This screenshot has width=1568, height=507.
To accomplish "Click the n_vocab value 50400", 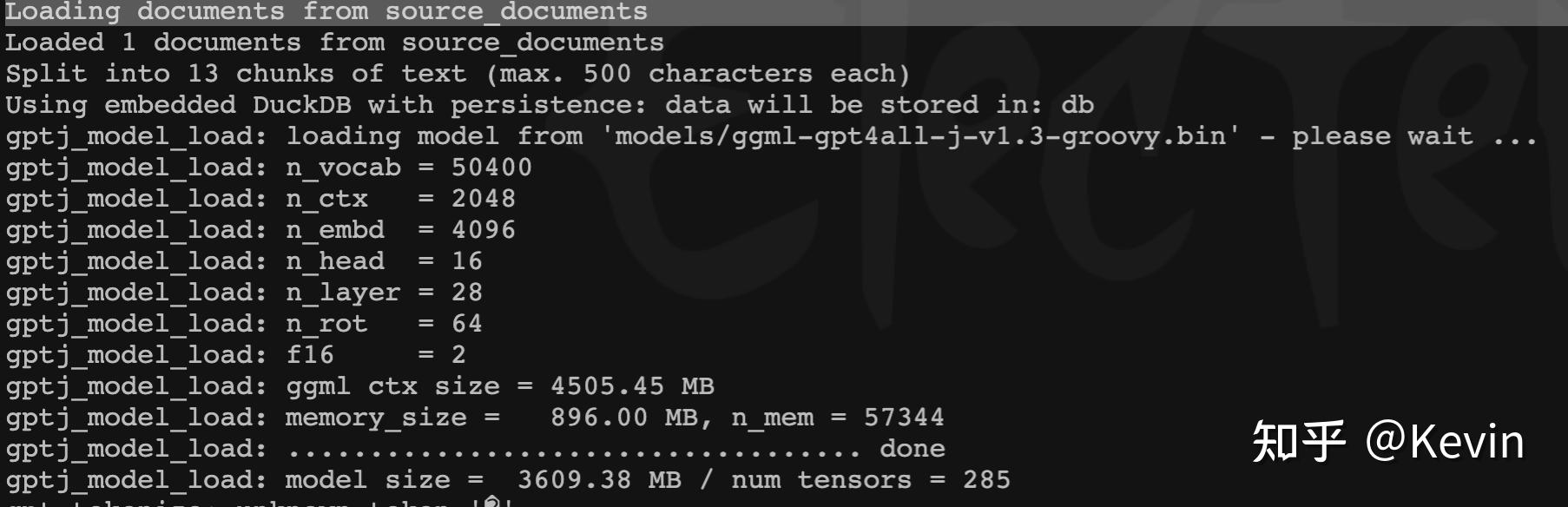I will click(491, 168).
